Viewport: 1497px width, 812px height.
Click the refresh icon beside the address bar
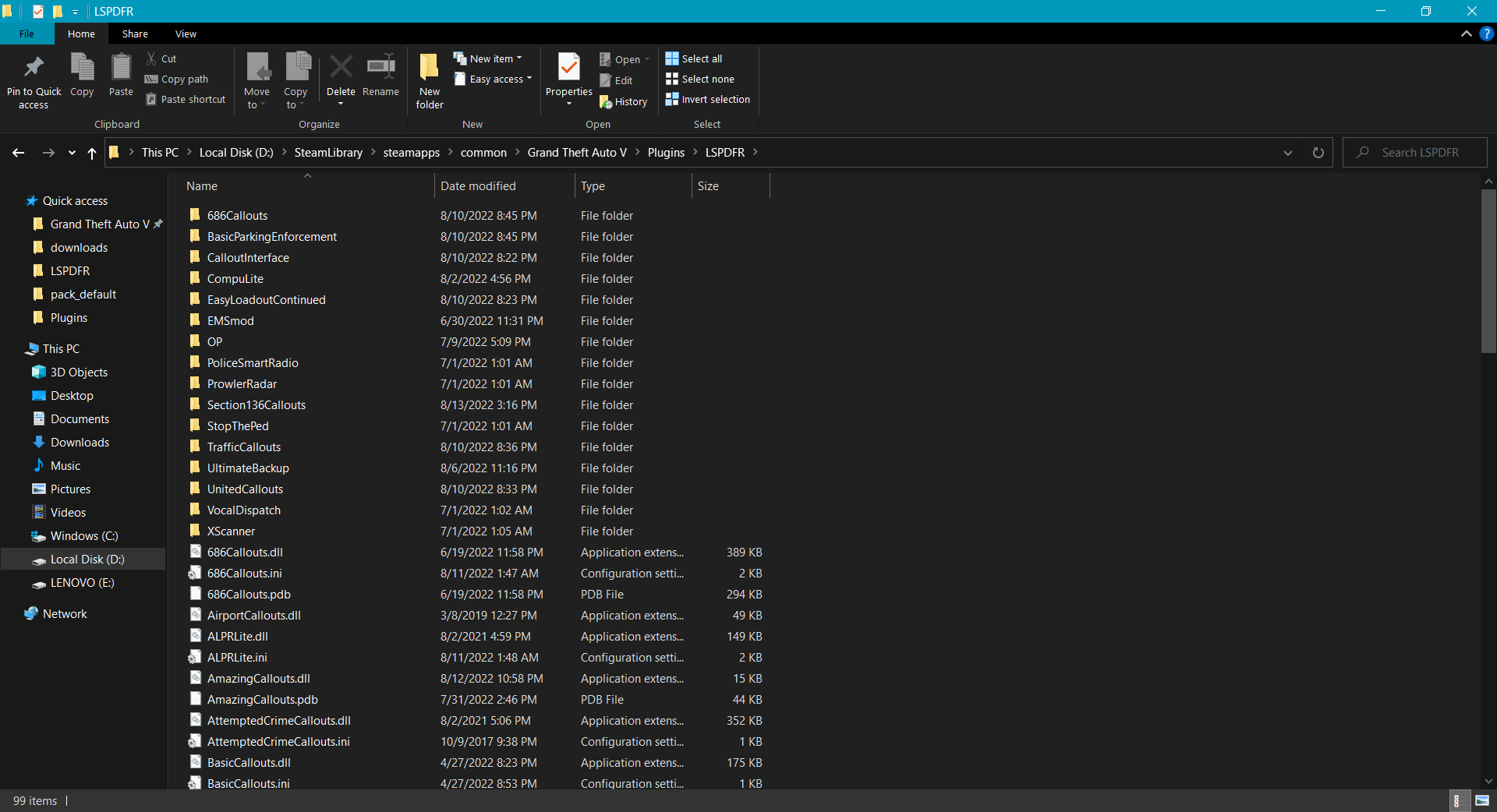pos(1318,153)
